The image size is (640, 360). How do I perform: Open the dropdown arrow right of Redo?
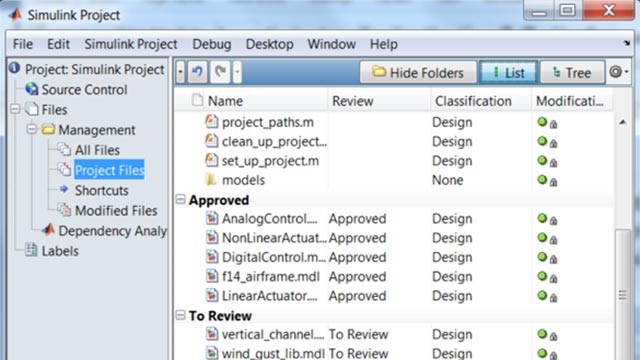(x=237, y=72)
